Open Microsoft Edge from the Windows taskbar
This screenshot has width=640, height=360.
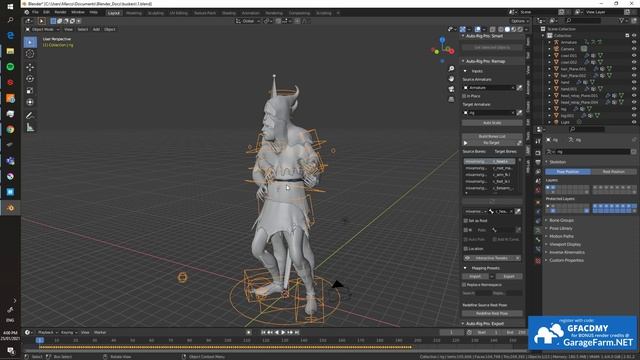(10, 36)
